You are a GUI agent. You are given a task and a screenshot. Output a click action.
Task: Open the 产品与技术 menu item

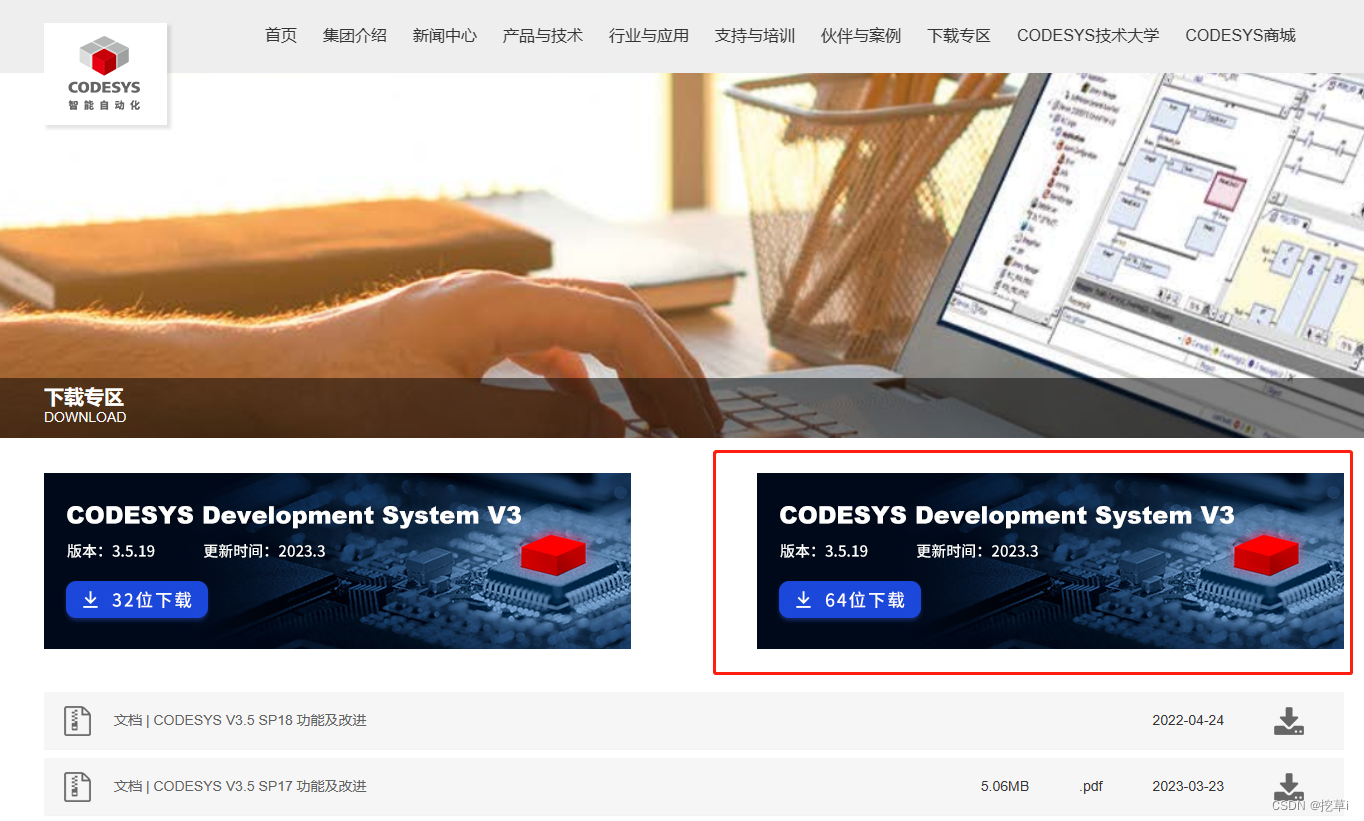pyautogui.click(x=542, y=35)
